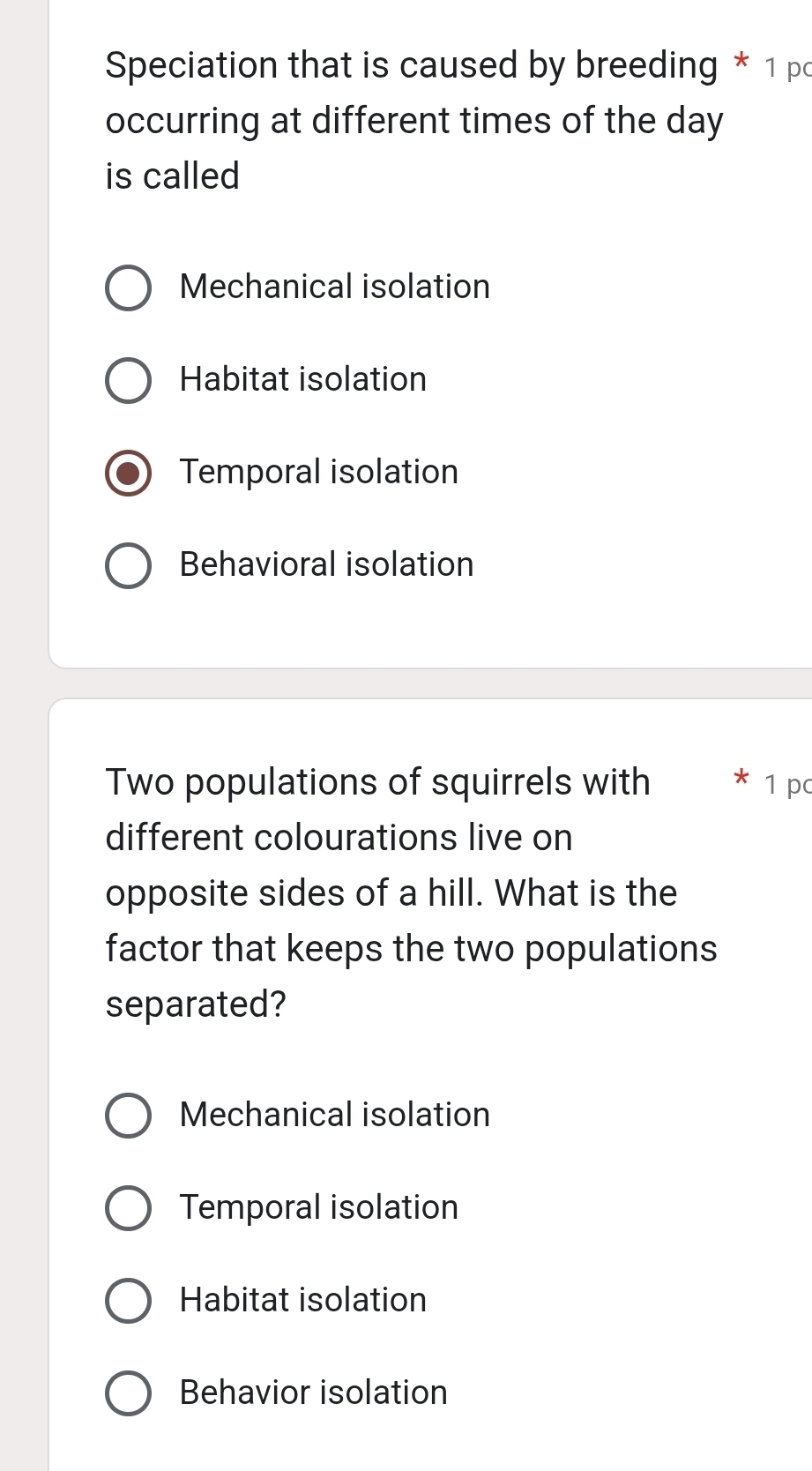This screenshot has height=1471, width=812.
Task: Click the Behavioral isolation label text
Action: (326, 565)
